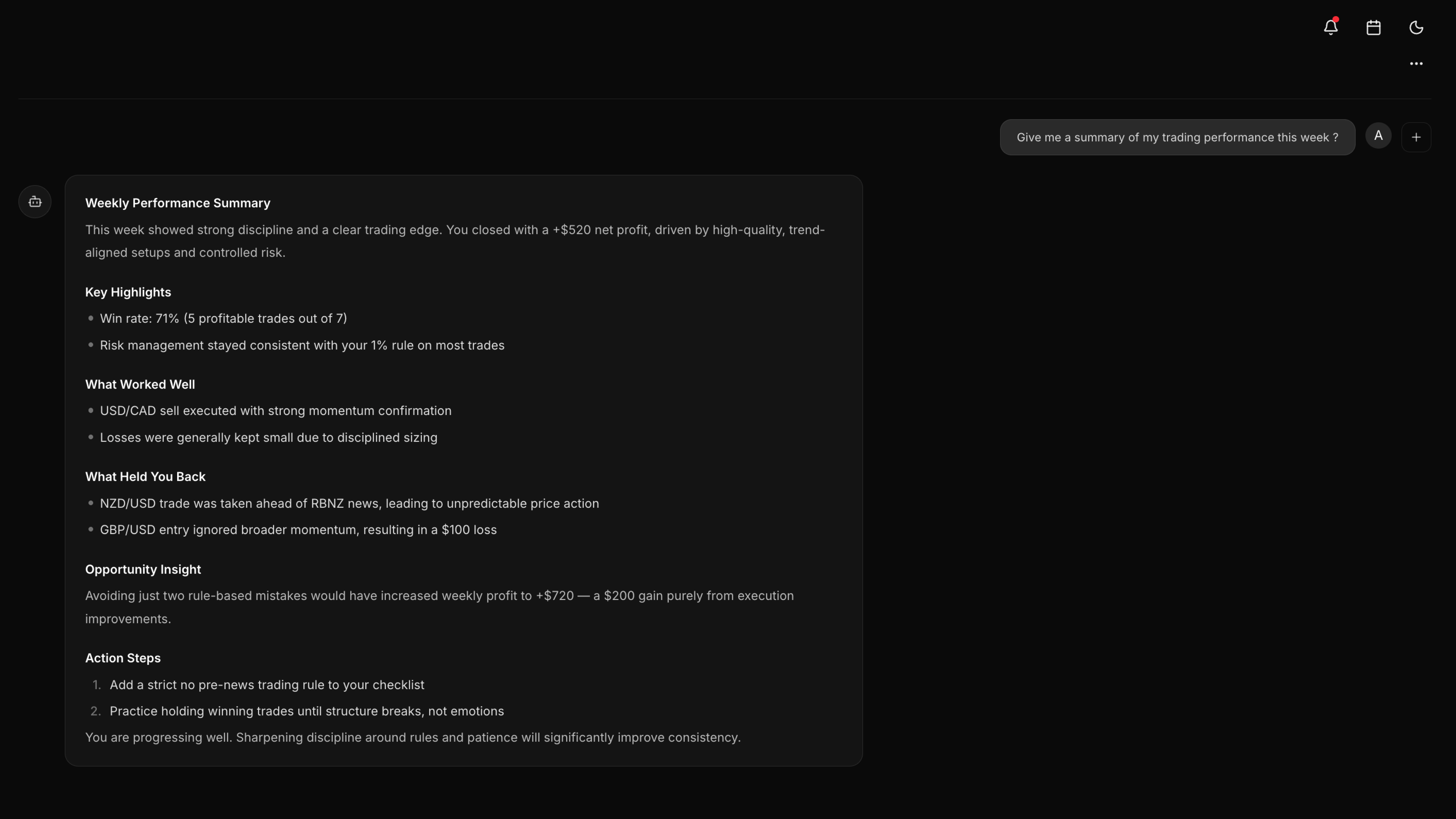Click the Opportunity Insight heading
1456x819 pixels.
point(143,569)
